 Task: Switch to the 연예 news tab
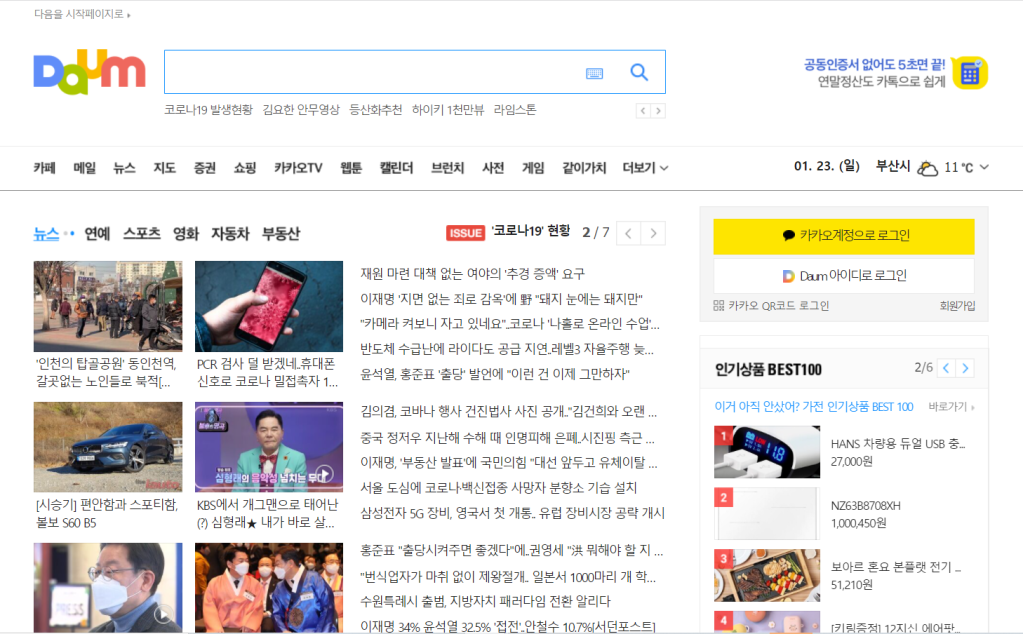97,234
